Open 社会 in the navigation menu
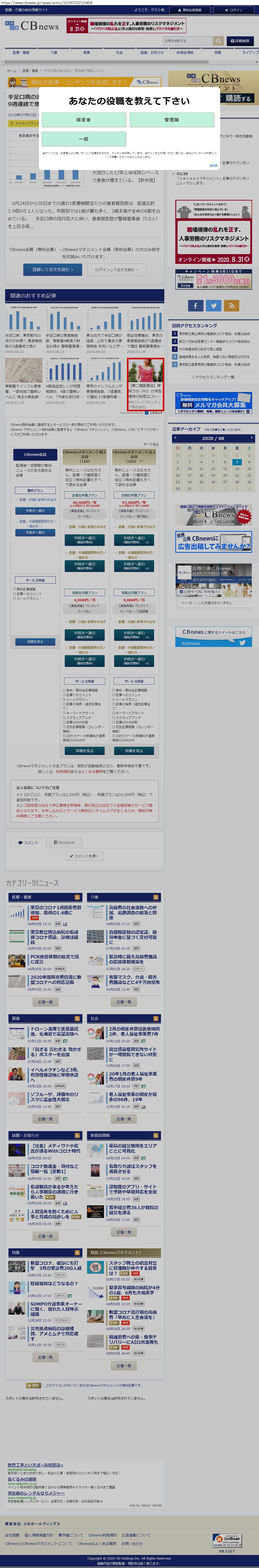The height and width of the screenshot is (1568, 259). coord(120,53)
